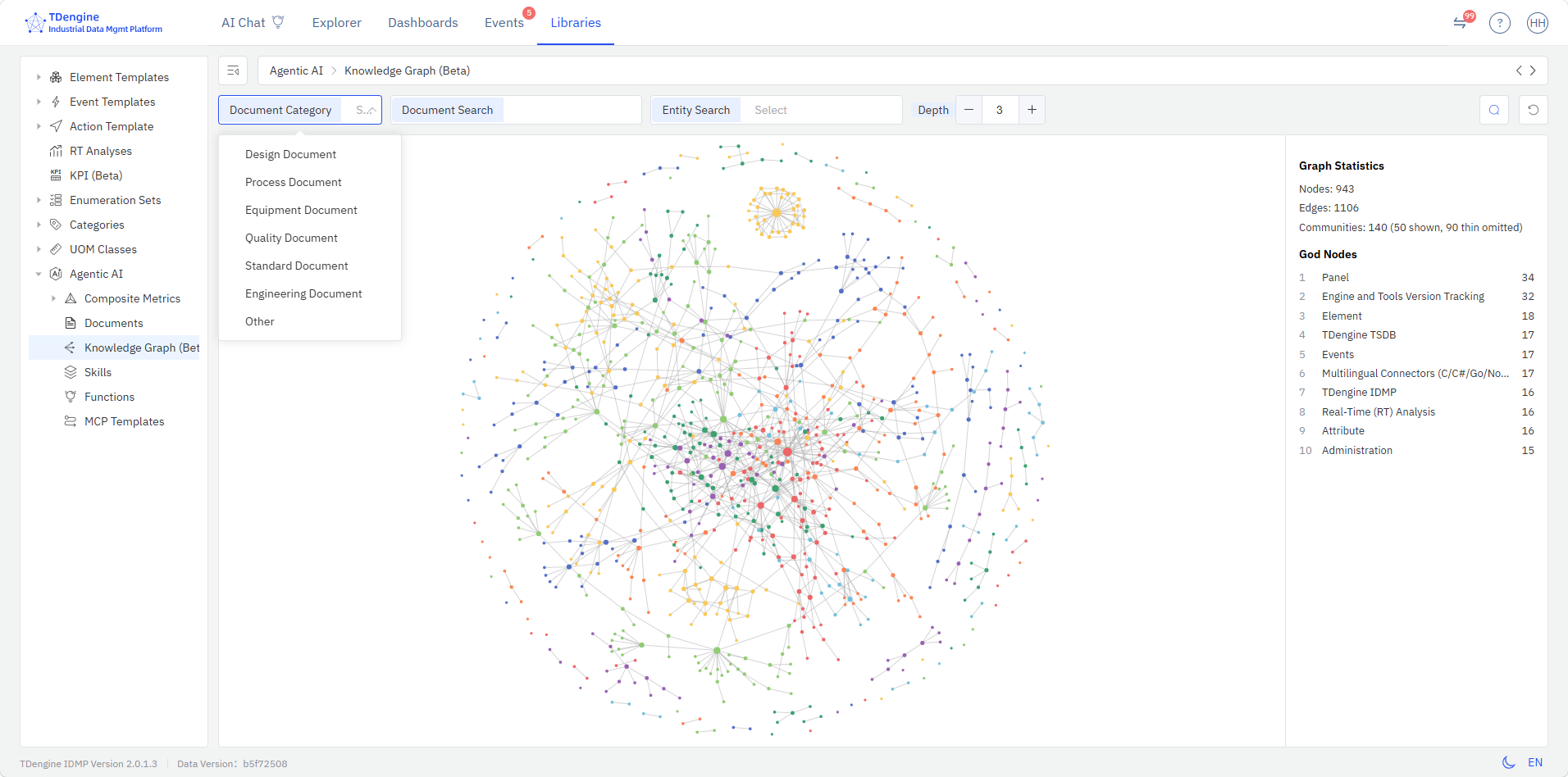Switch language via EN button
Screen dimensions: 1568x777
click(x=1535, y=762)
